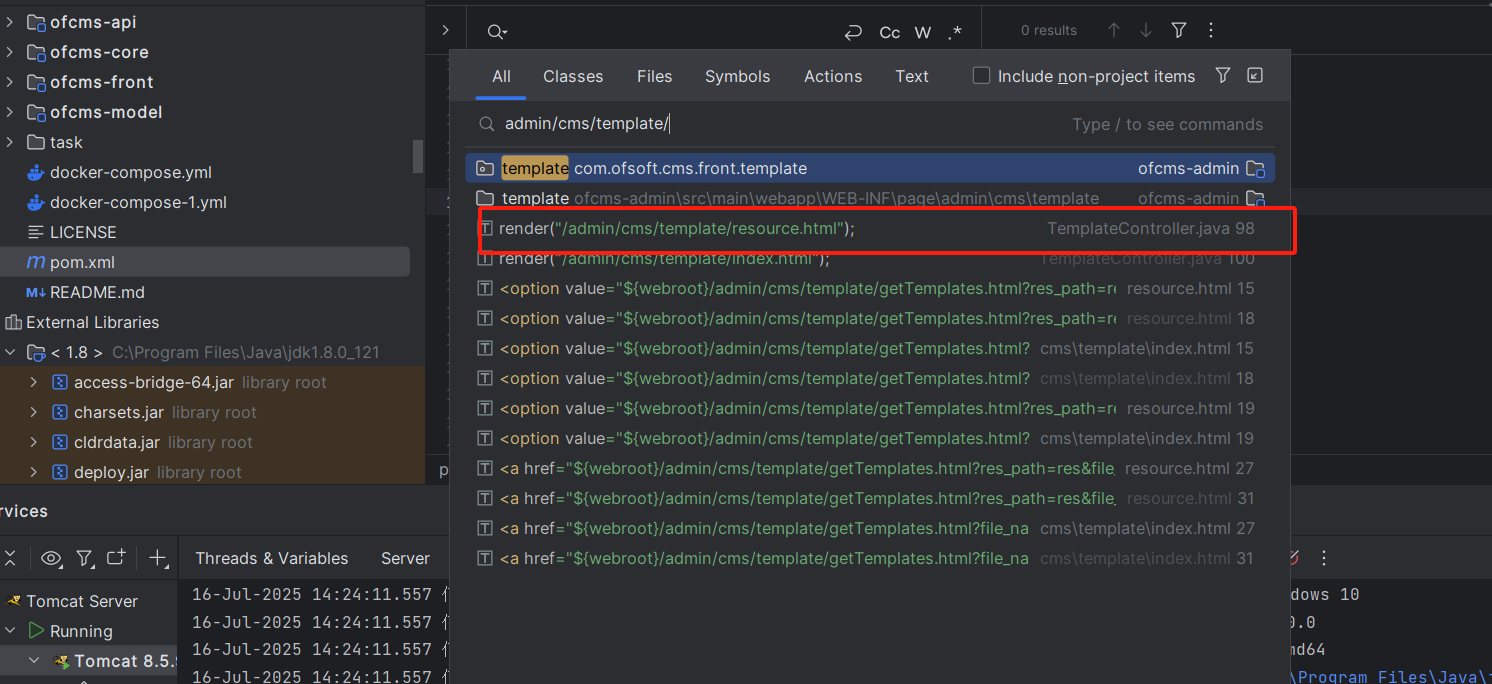This screenshot has height=684, width=1492.
Task: Click the LICENSE file text icon
Action: 36,232
